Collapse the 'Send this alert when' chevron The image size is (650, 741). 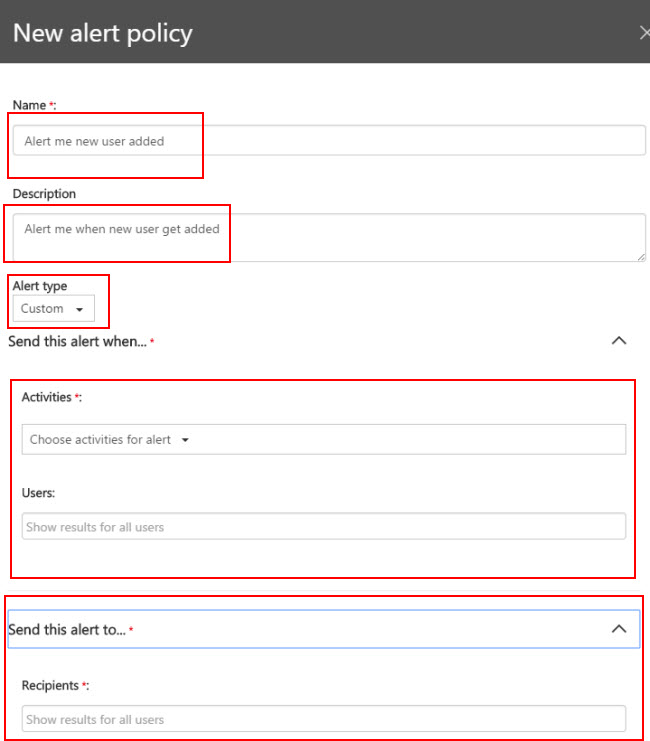[x=618, y=341]
